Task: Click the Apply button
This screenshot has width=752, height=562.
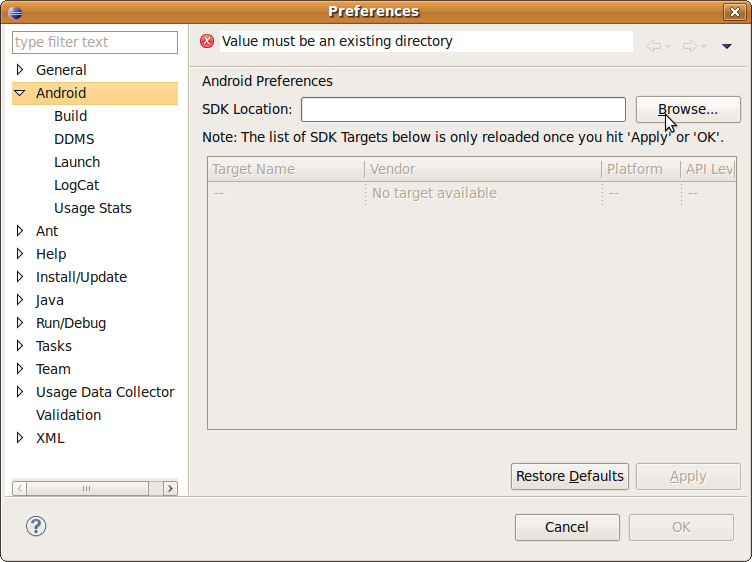Action: (688, 476)
